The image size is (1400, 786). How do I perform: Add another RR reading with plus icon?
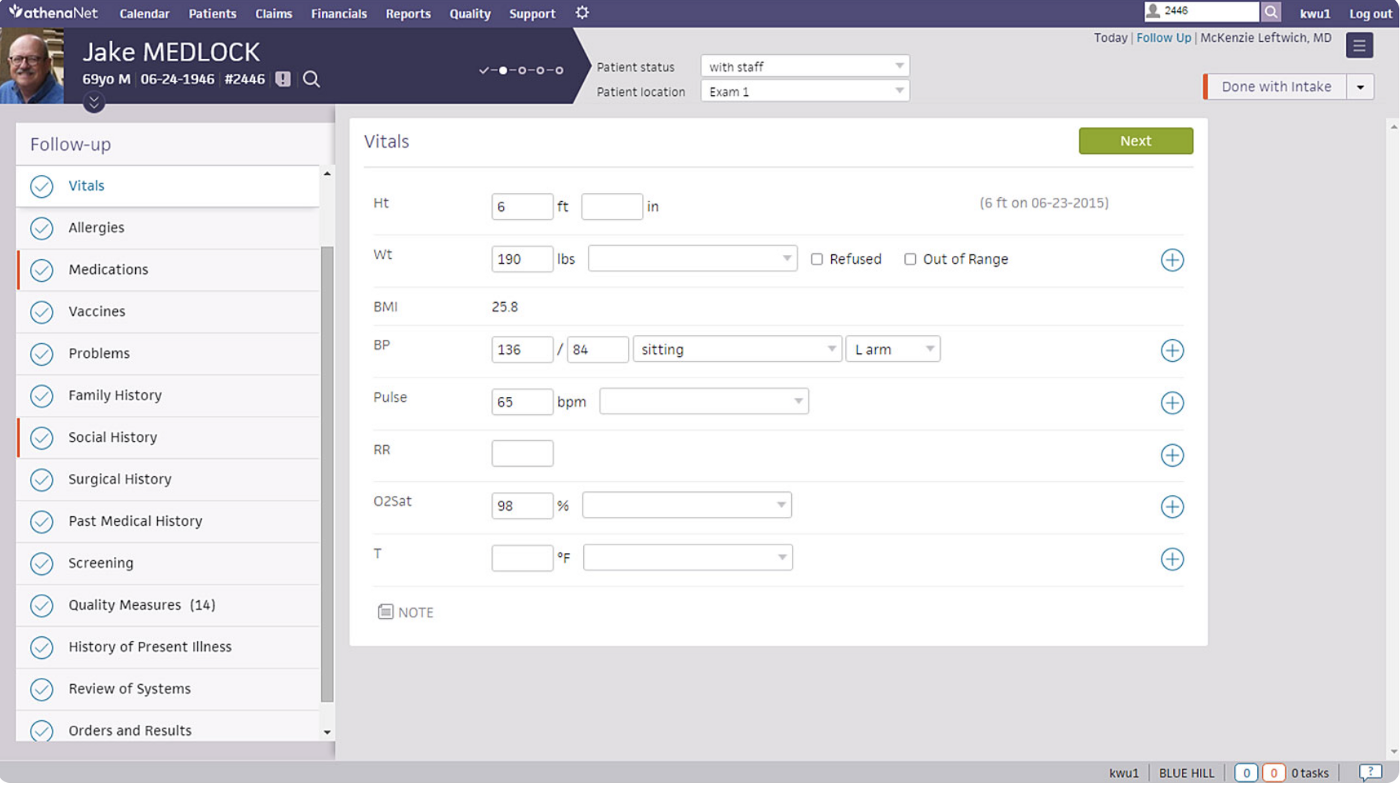[1172, 455]
